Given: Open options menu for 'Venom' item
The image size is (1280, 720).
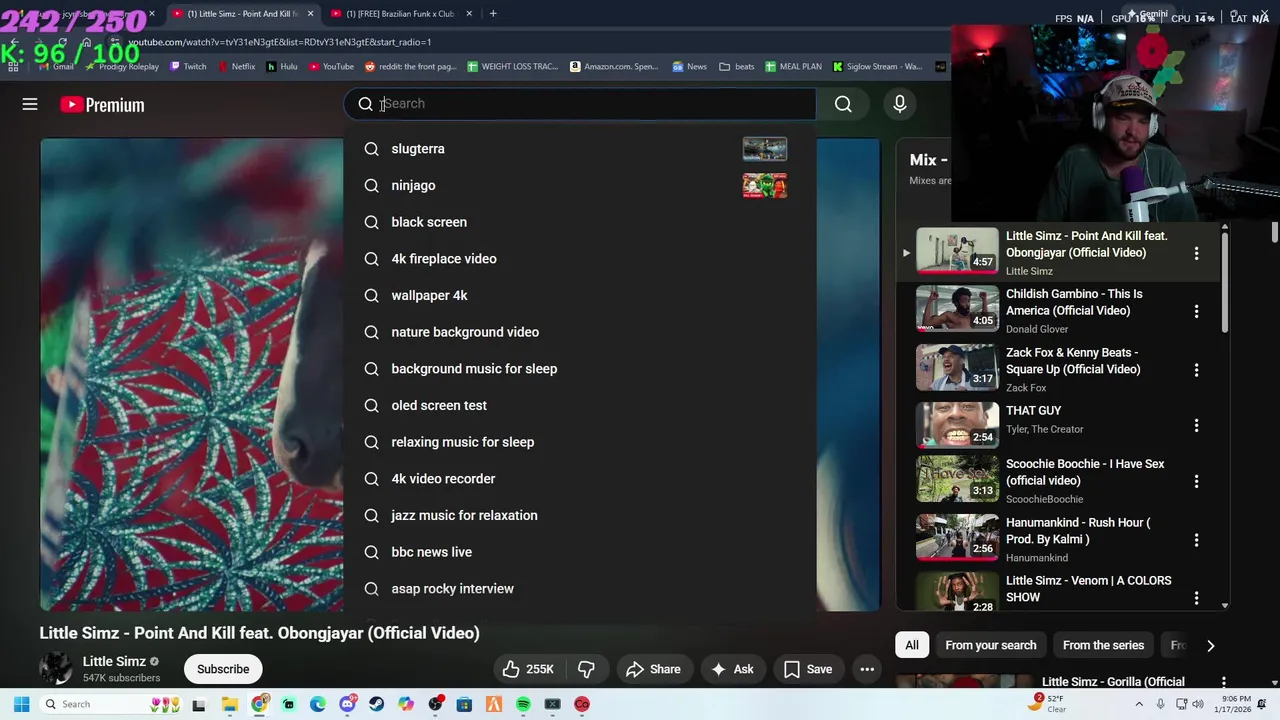Looking at the screenshot, I should coord(1196,598).
